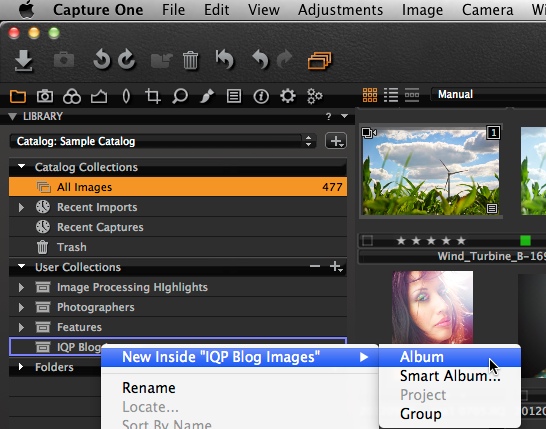
Task: Open the Local Adjustments brush tab
Action: pos(207,96)
